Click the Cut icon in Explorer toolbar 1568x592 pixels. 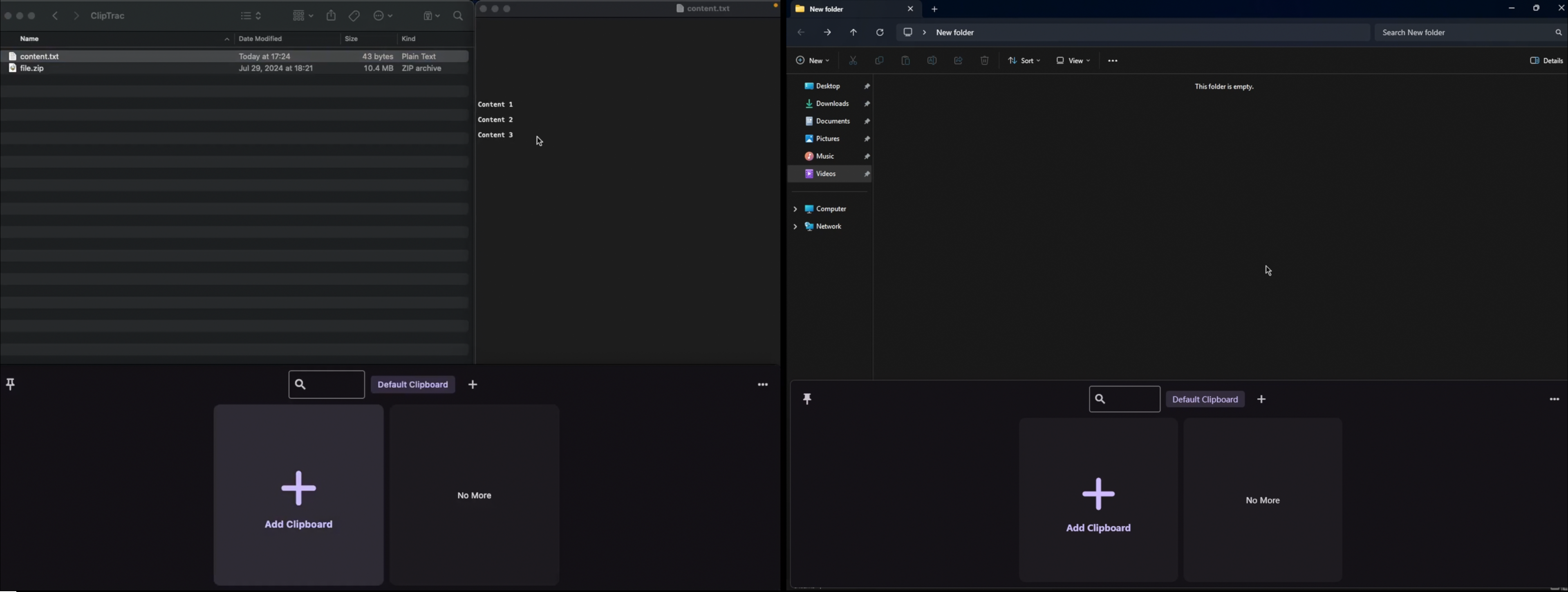pyautogui.click(x=853, y=61)
